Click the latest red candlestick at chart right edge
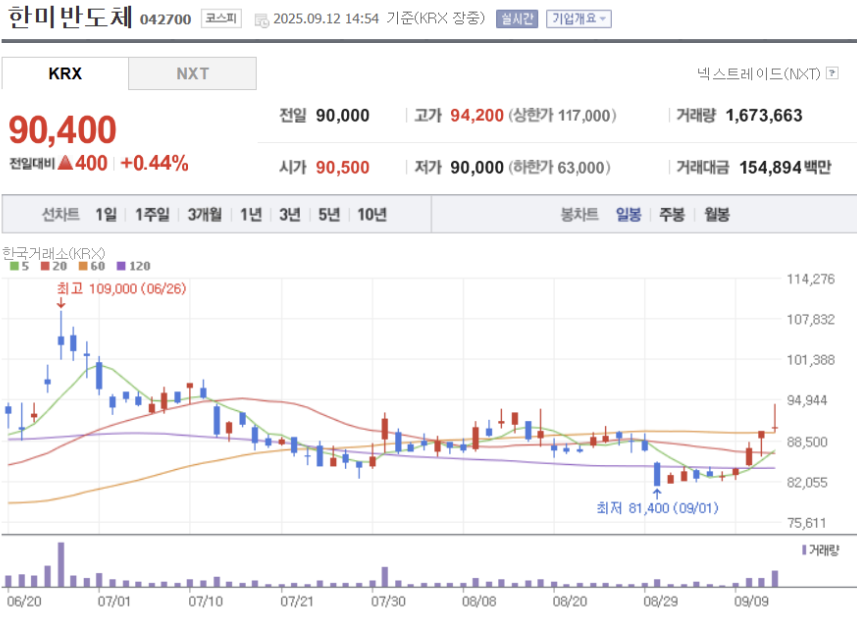857x618 pixels. (x=774, y=418)
